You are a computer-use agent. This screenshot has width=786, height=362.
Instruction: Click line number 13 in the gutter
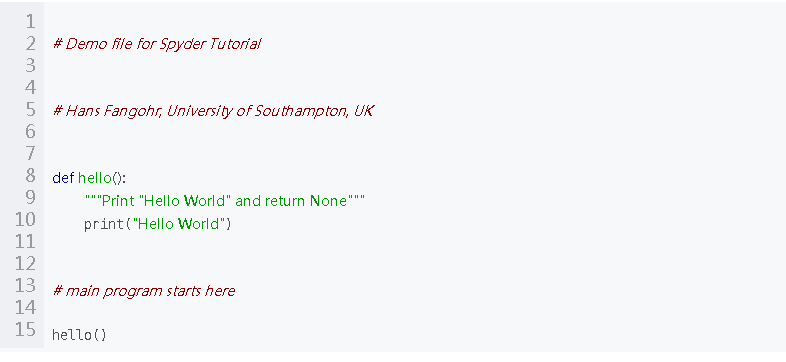pos(26,285)
